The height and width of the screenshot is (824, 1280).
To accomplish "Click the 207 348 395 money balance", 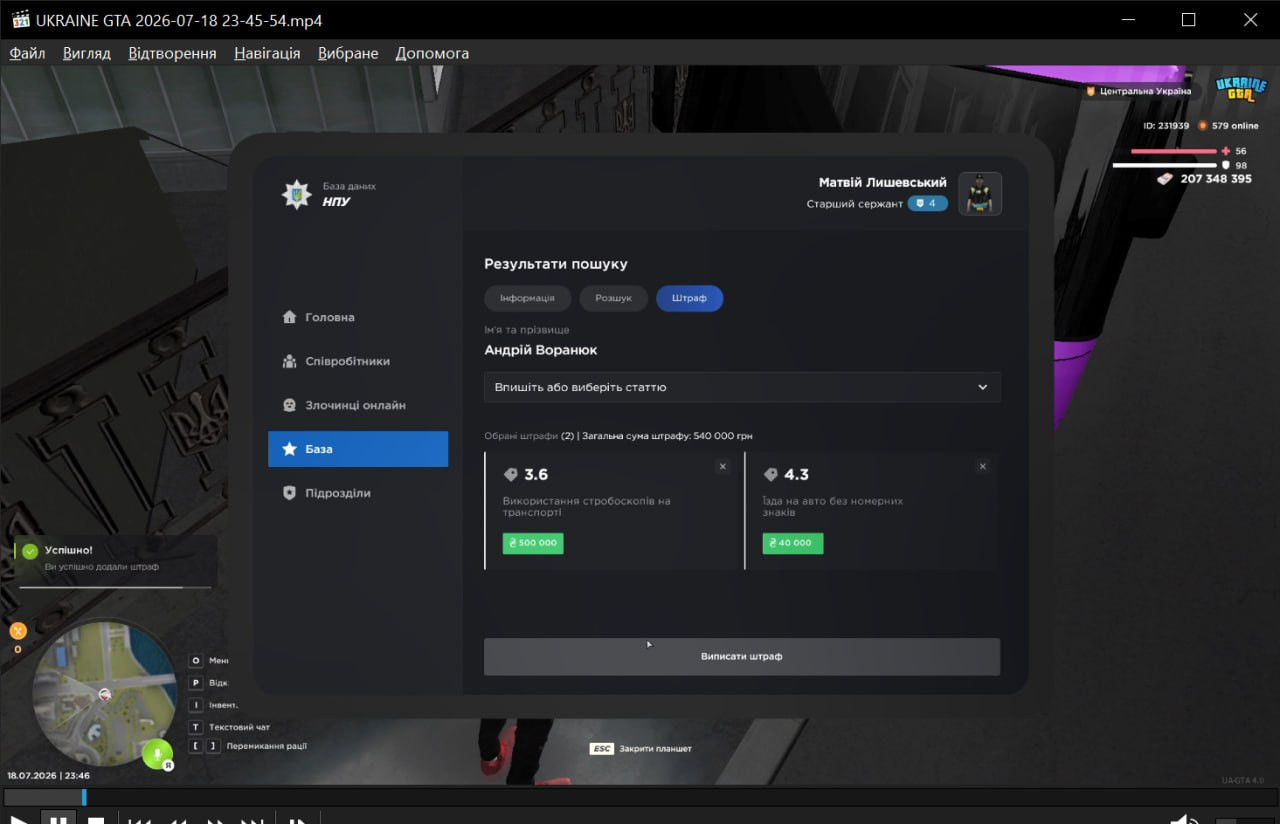I will click(x=1216, y=179).
